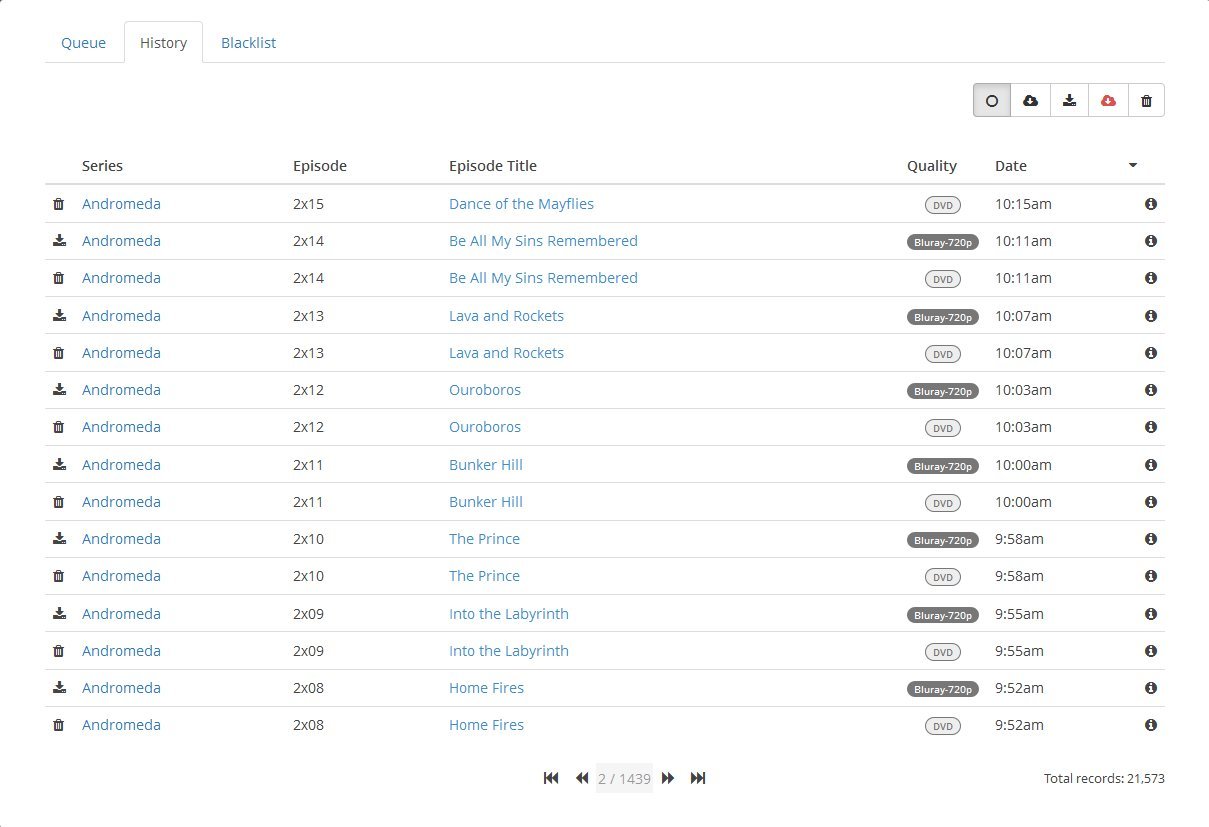Click the page number field showing 2 / 1439
Image resolution: width=1209 pixels, height=827 pixels.
click(624, 778)
